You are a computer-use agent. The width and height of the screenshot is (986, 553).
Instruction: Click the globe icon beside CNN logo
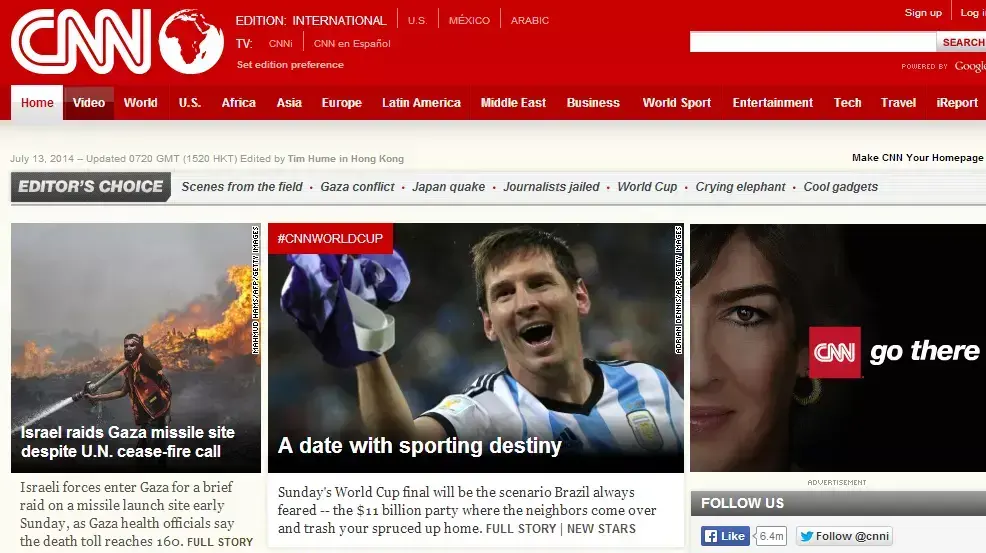(x=191, y=42)
